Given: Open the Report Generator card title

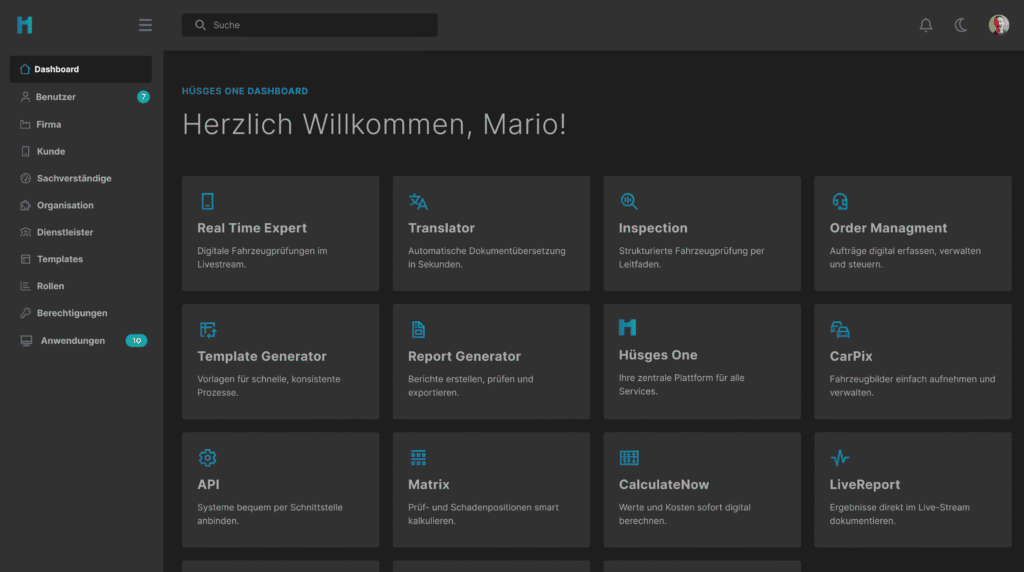Looking at the screenshot, I should pos(464,356).
